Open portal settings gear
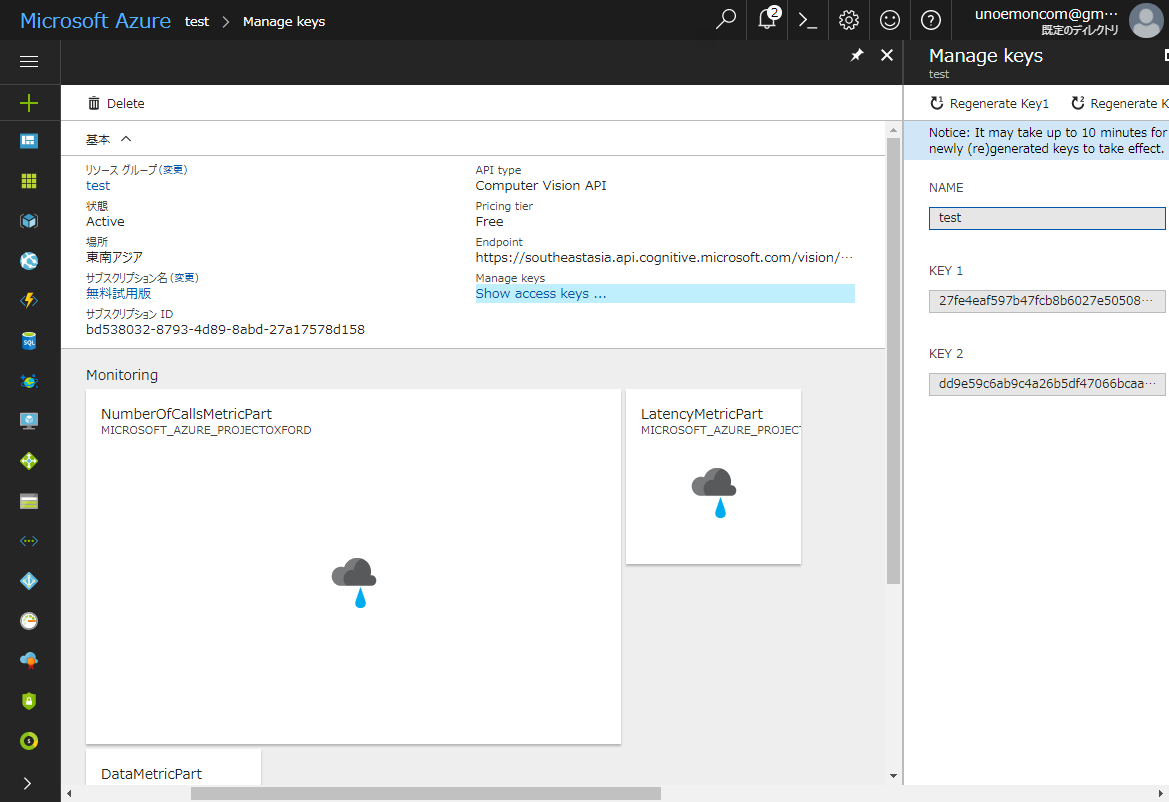 coord(848,20)
